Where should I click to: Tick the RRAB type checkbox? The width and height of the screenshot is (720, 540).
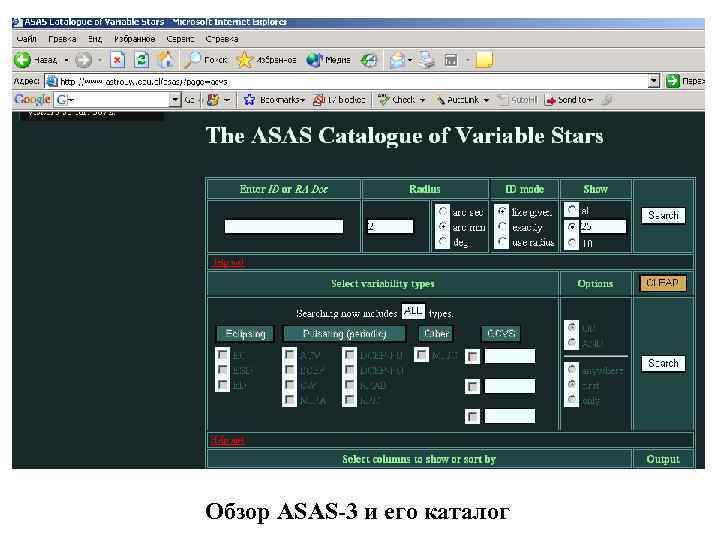click(349, 384)
